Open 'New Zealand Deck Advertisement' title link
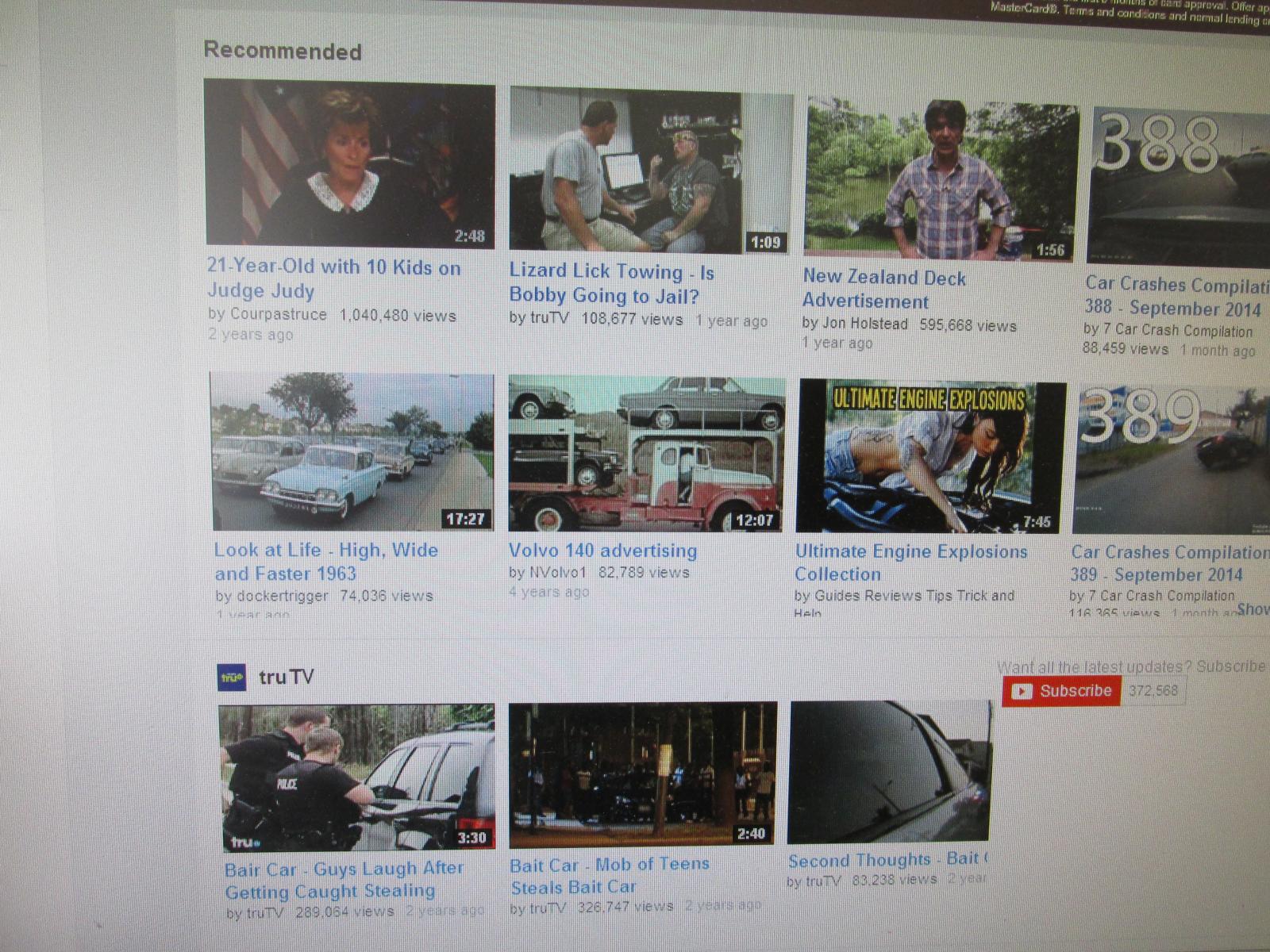Image resolution: width=1270 pixels, height=952 pixels. [884, 290]
